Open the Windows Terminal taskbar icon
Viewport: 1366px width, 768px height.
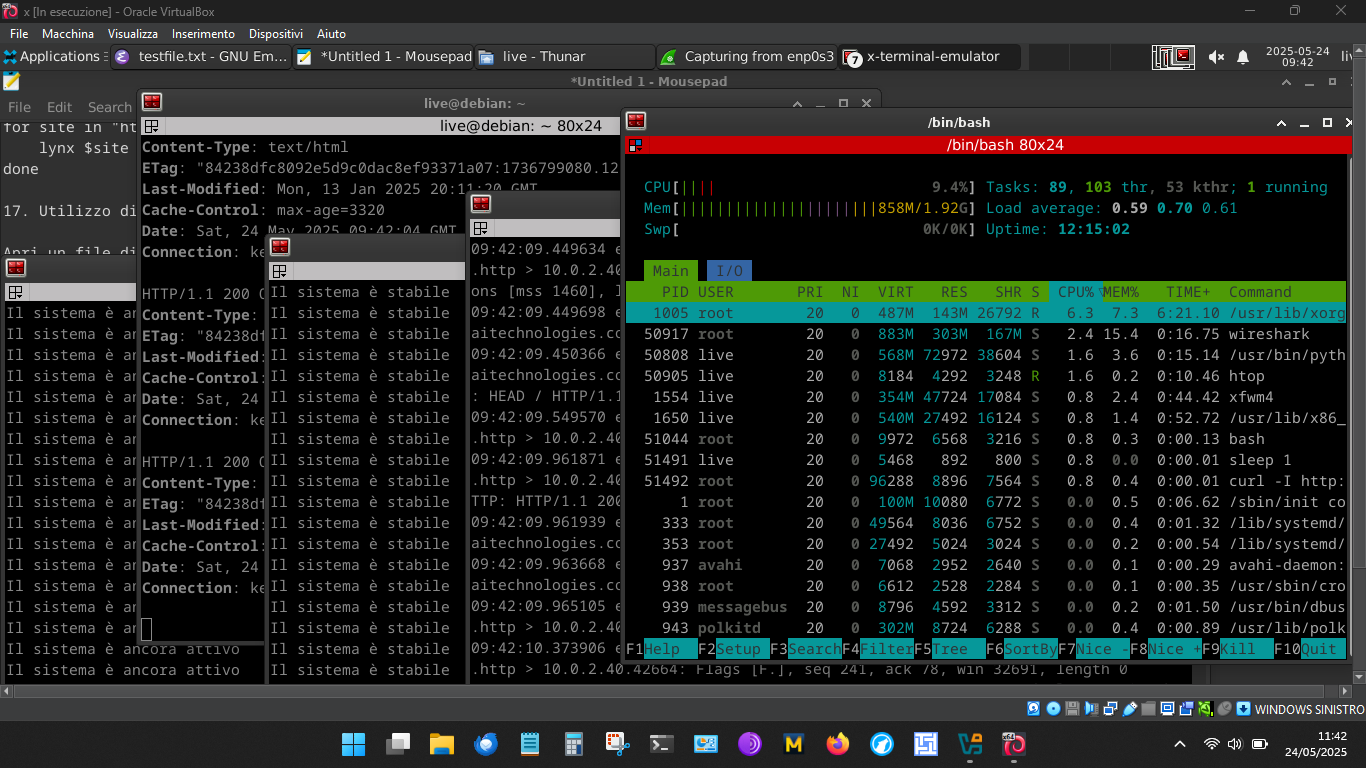click(x=662, y=744)
